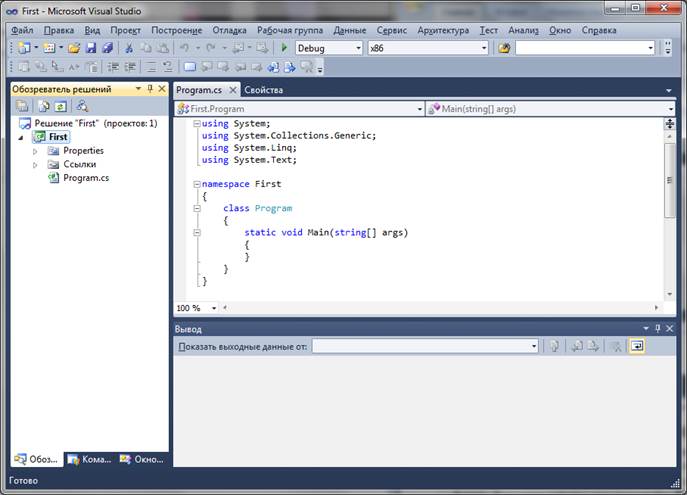
Task: Open the Построение menu
Action: click(177, 30)
